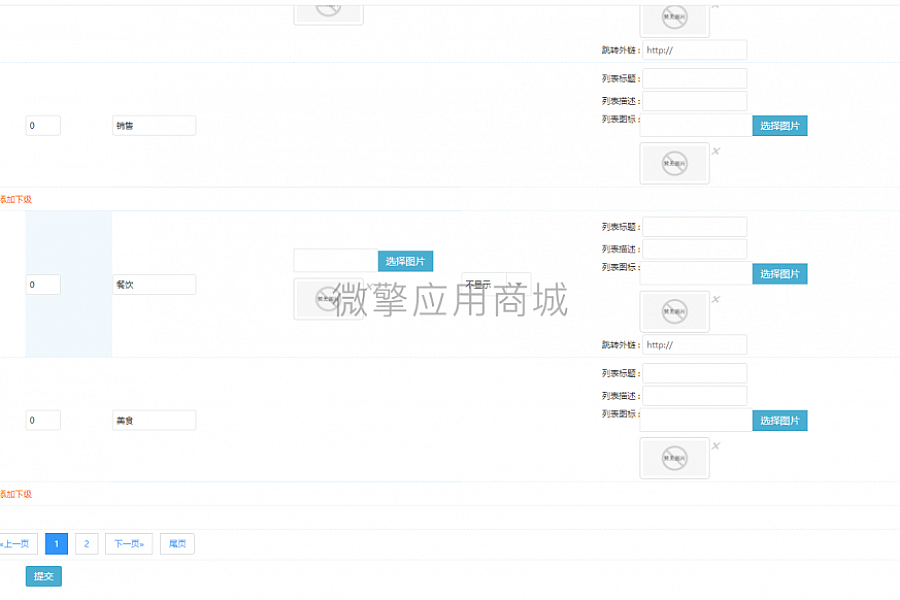
Task: Remove the list icon image in 销售 row
Action: 716,152
